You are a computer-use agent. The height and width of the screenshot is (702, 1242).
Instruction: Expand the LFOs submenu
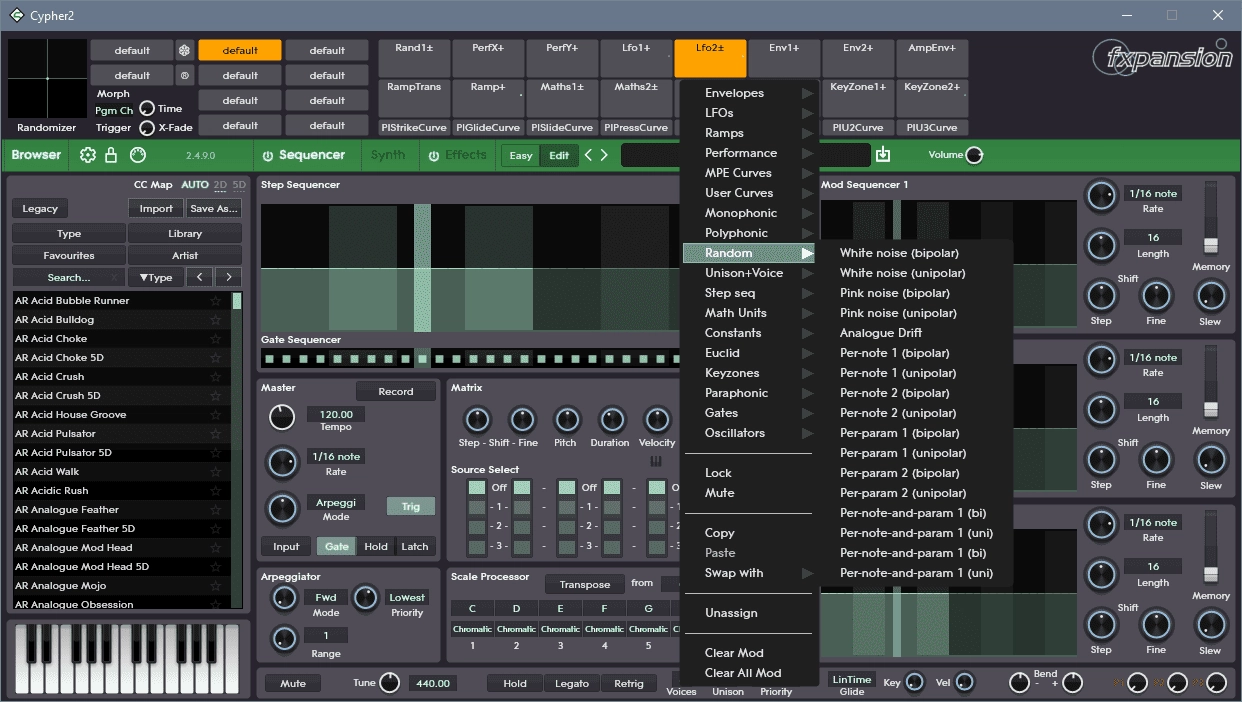coord(749,113)
